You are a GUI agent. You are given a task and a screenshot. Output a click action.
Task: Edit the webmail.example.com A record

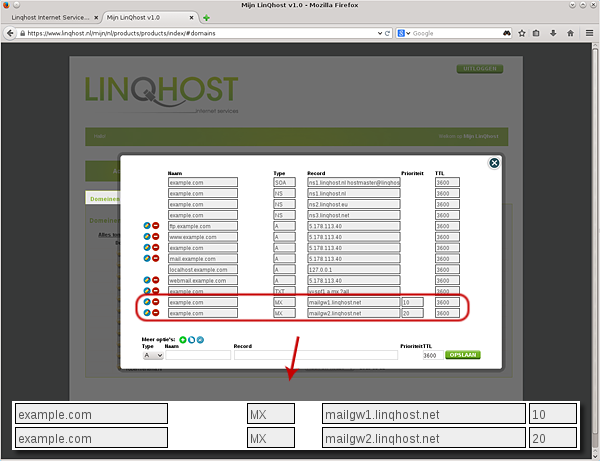point(147,280)
